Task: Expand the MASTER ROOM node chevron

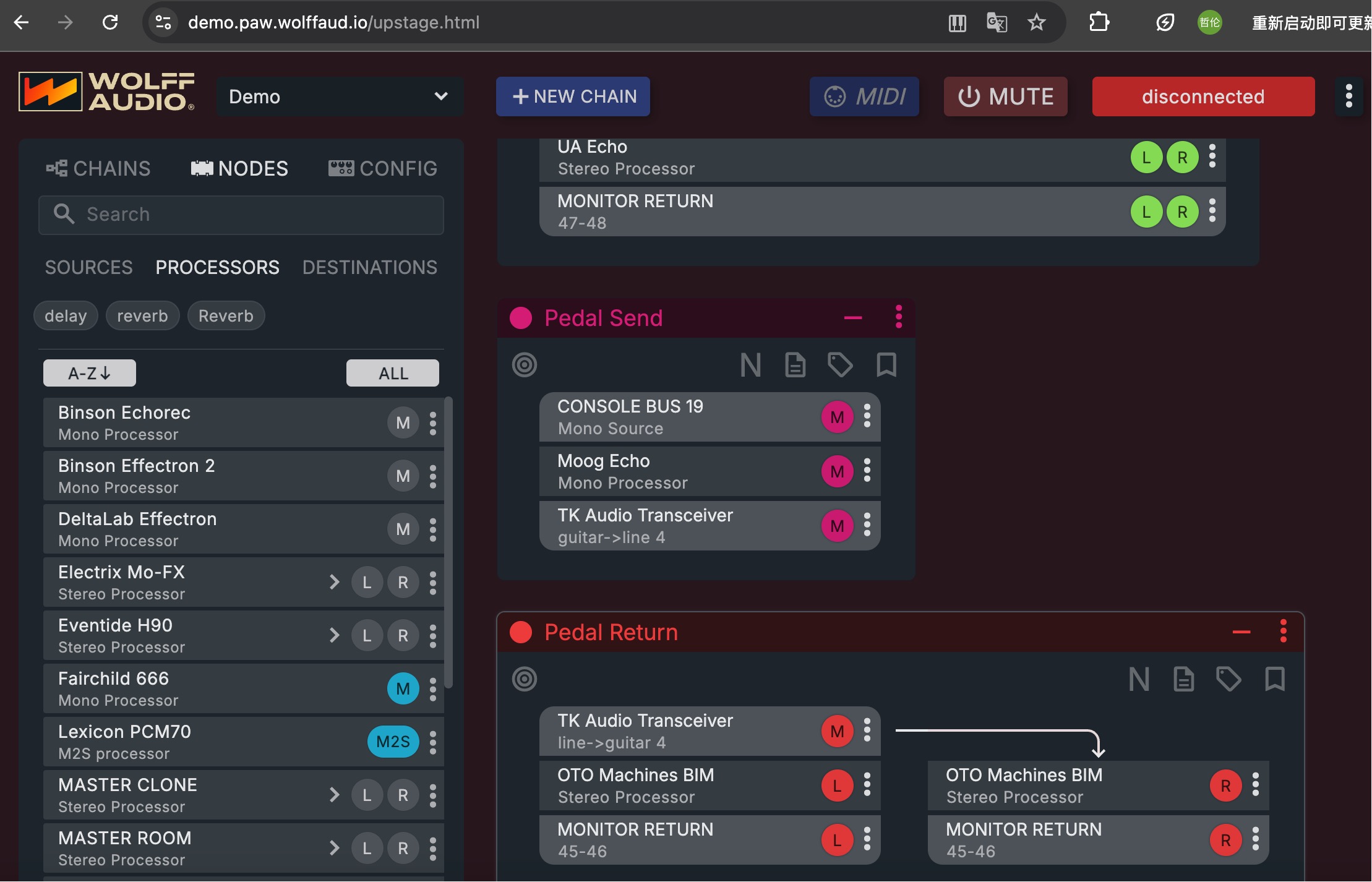Action: coord(334,848)
